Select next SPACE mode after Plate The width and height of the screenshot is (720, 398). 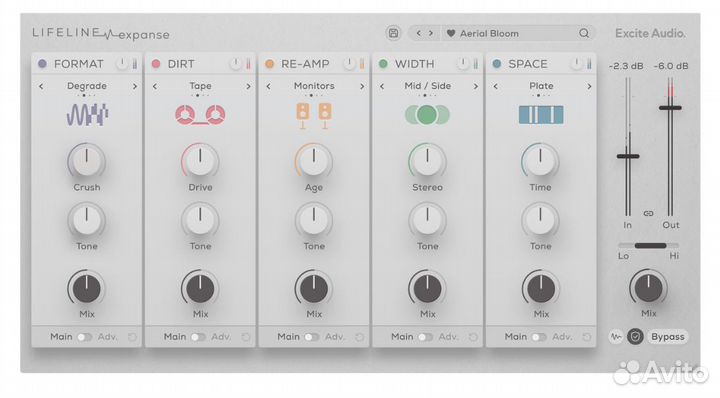click(589, 86)
